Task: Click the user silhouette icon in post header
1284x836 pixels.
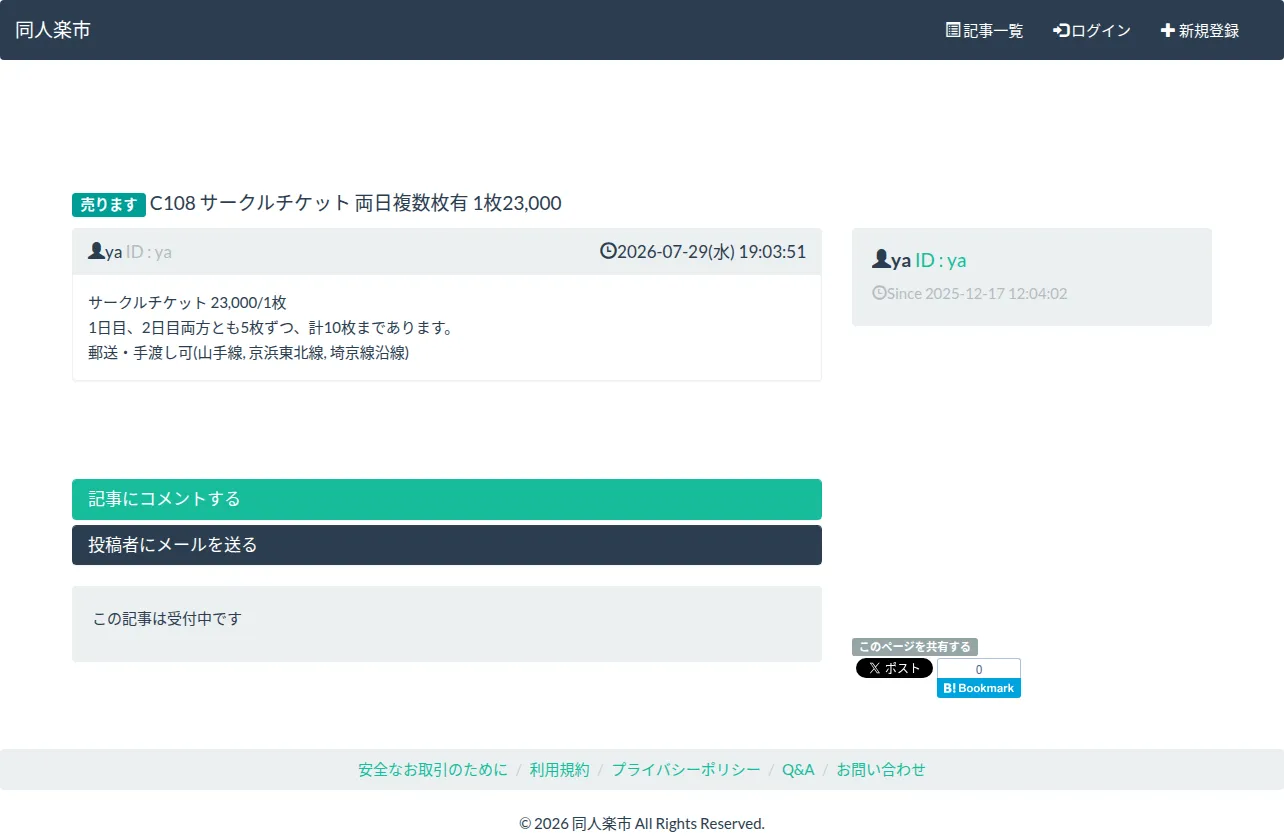Action: pos(96,251)
